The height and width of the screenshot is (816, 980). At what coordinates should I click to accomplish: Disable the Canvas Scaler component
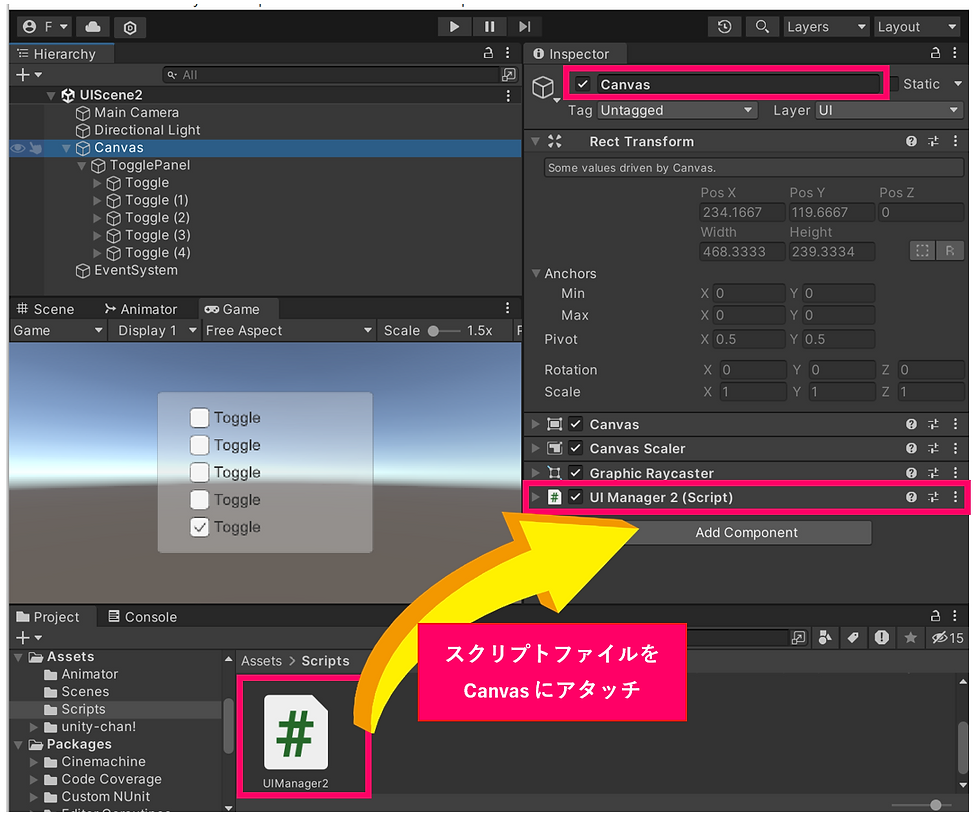coord(576,449)
